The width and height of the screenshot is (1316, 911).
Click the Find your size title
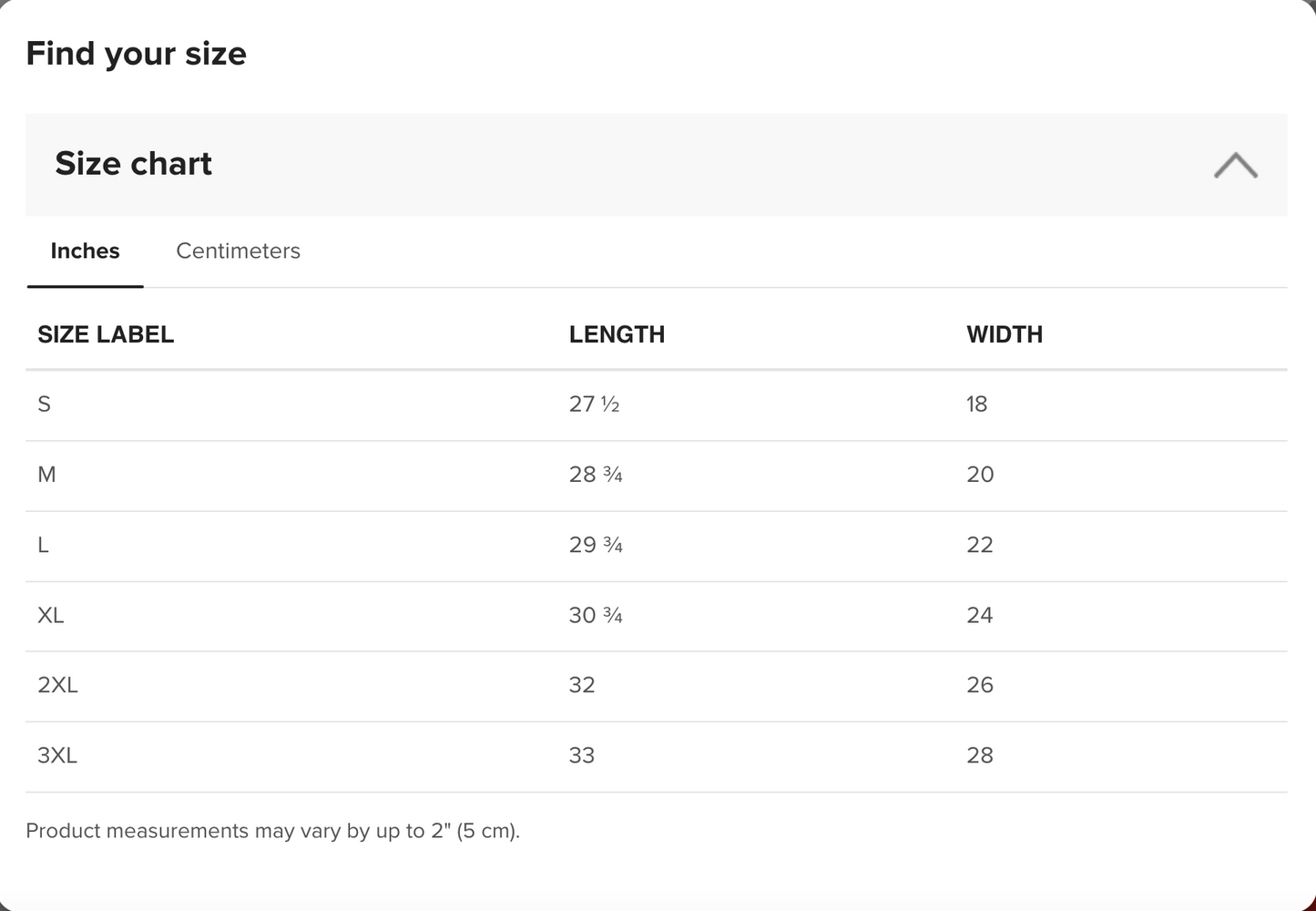coord(137,54)
